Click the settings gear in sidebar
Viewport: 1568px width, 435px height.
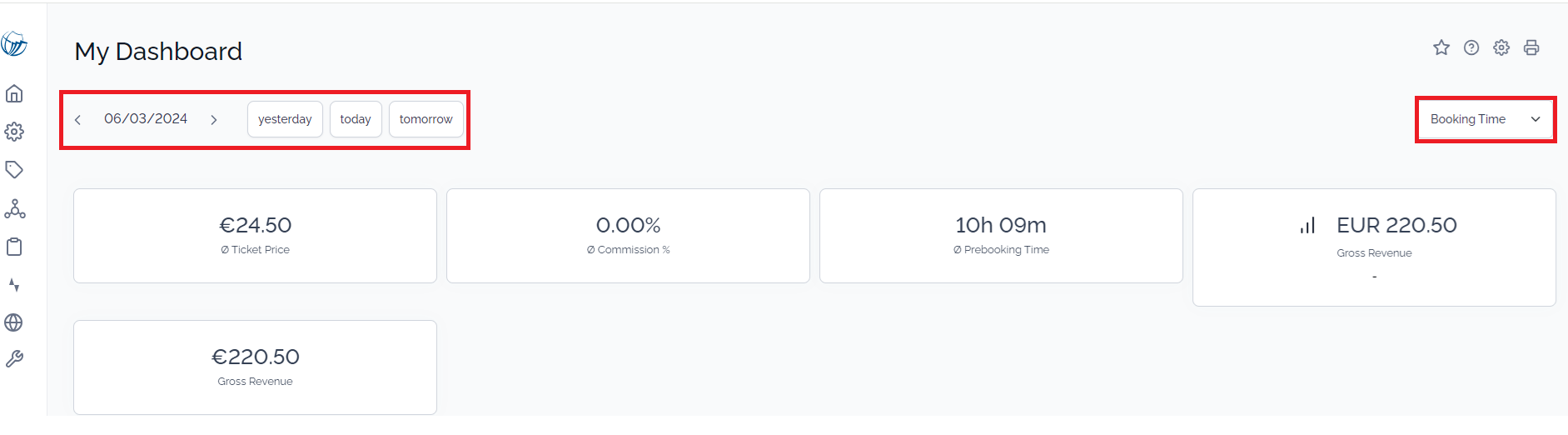14,132
